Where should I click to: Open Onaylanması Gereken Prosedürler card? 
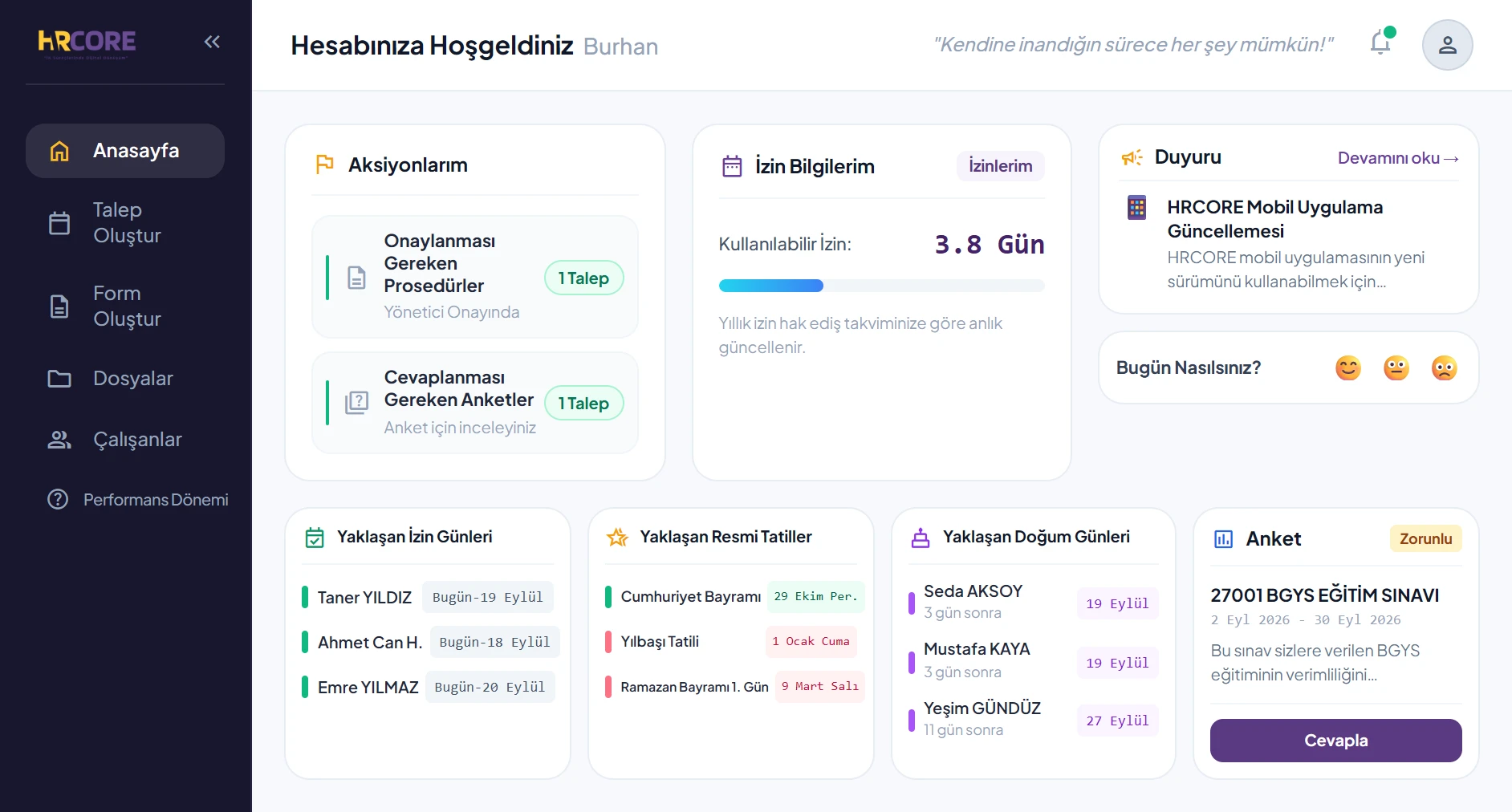[x=475, y=277]
